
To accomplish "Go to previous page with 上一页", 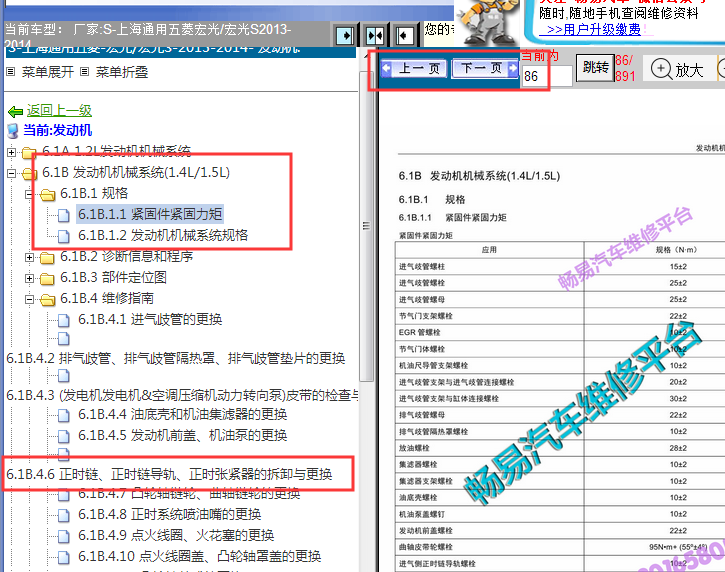I will pyautogui.click(x=414, y=68).
